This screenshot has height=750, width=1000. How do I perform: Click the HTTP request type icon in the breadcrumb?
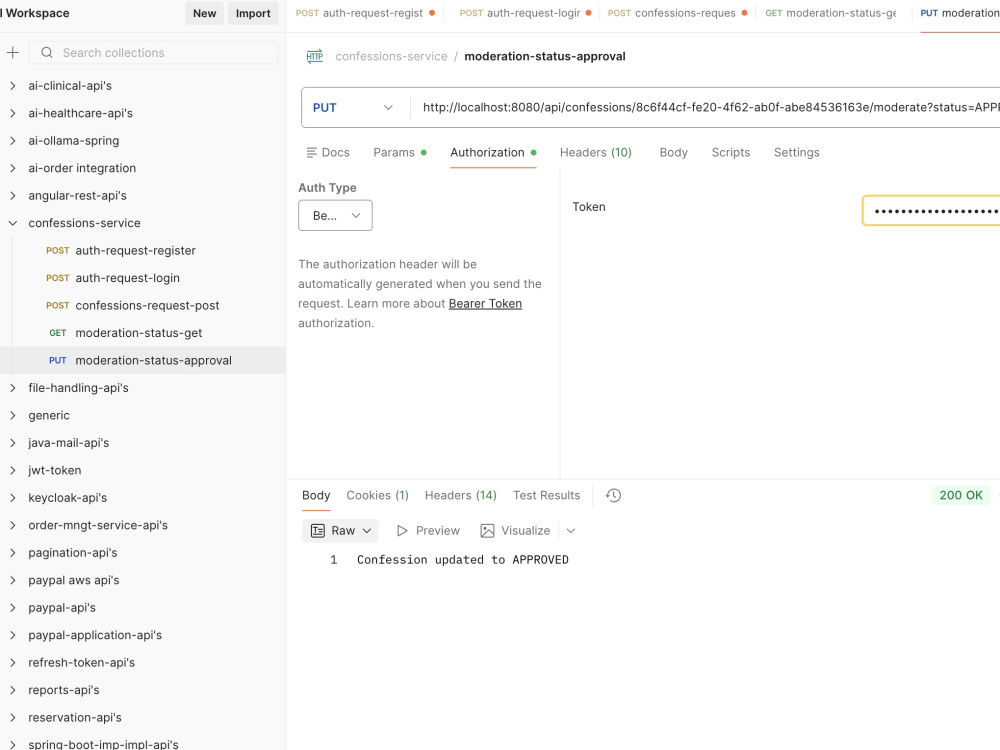(x=314, y=56)
